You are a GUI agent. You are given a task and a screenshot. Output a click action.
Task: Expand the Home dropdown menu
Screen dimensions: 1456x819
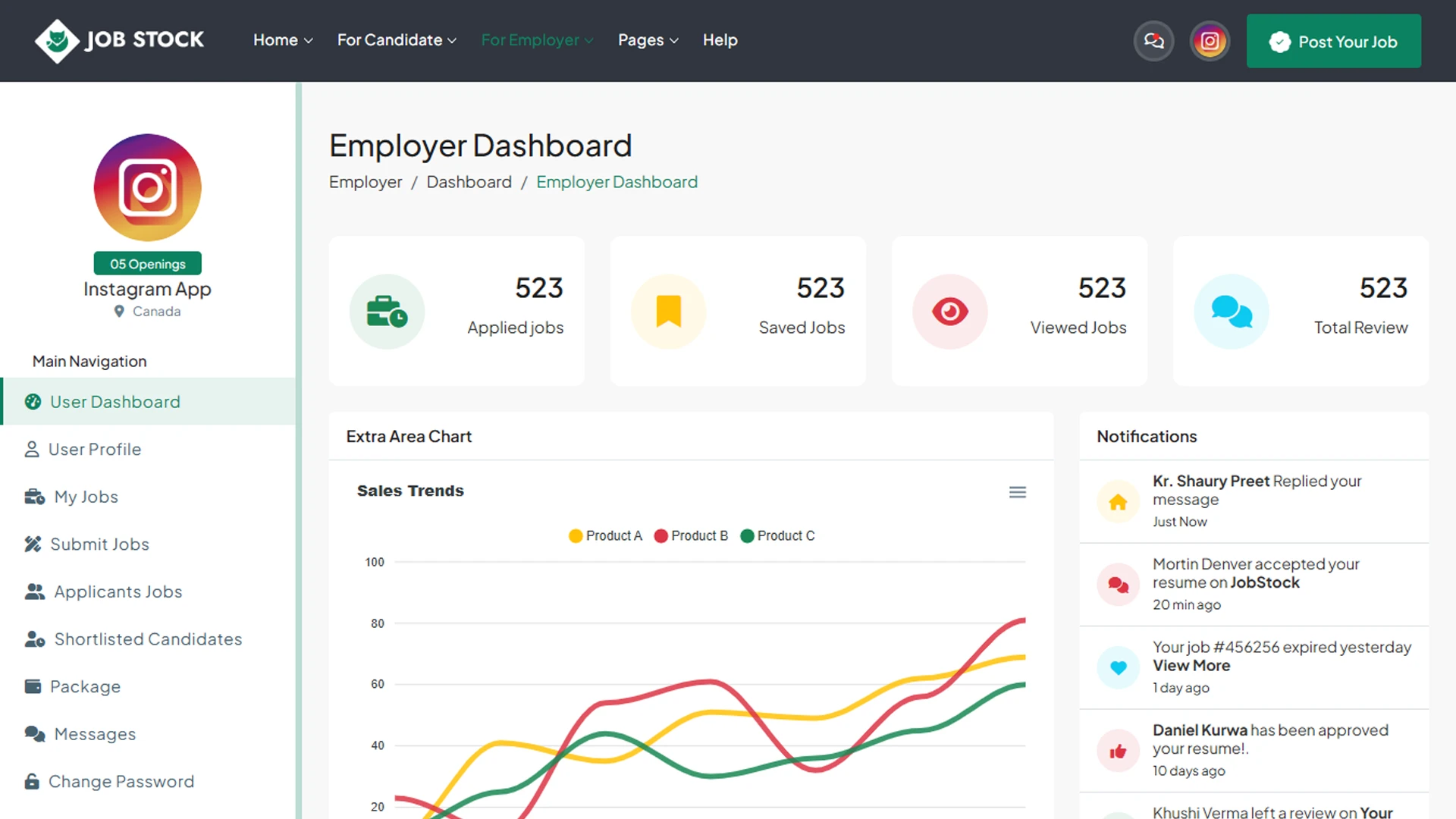tap(283, 40)
